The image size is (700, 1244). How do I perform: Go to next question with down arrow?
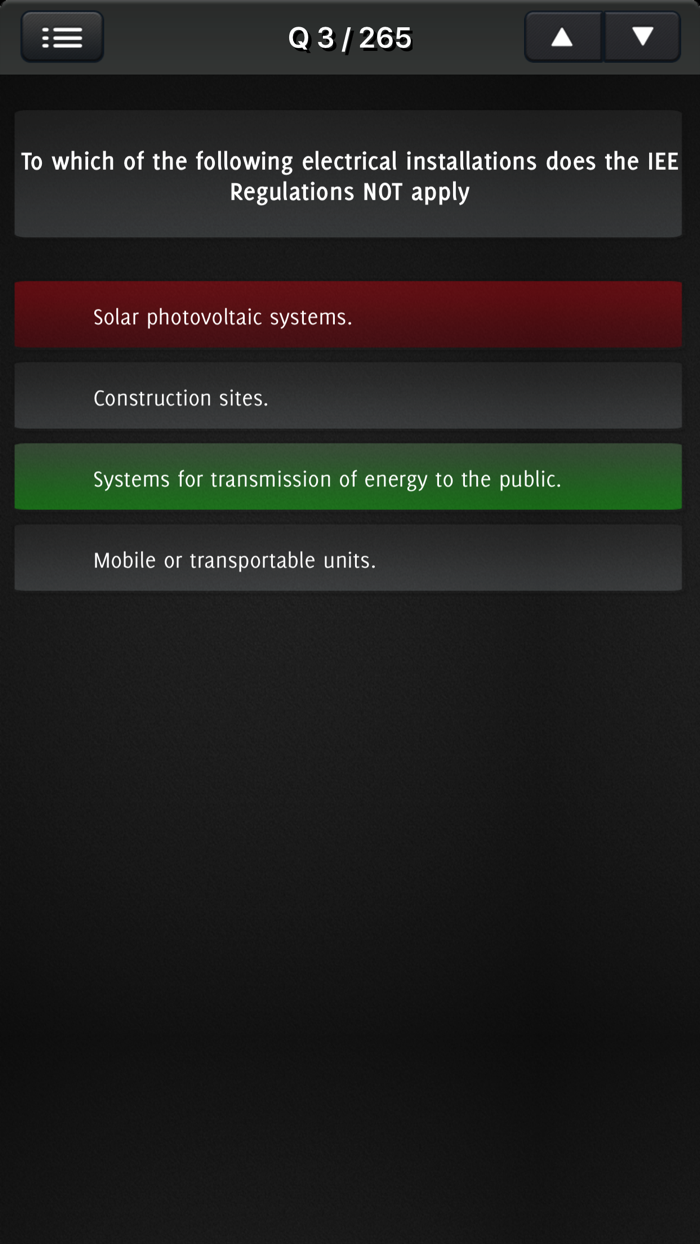(x=642, y=37)
